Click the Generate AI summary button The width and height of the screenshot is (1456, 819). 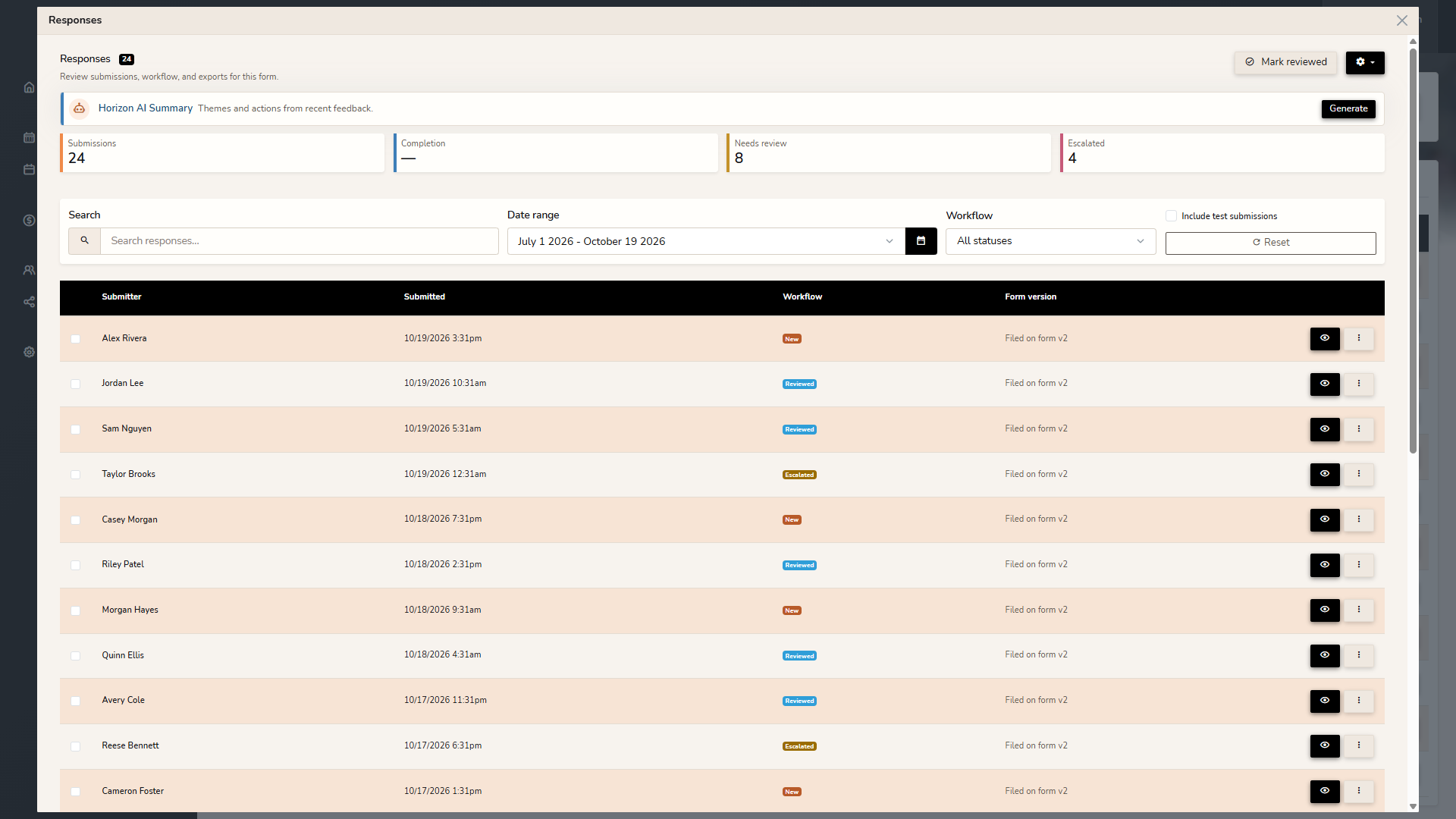(1348, 108)
